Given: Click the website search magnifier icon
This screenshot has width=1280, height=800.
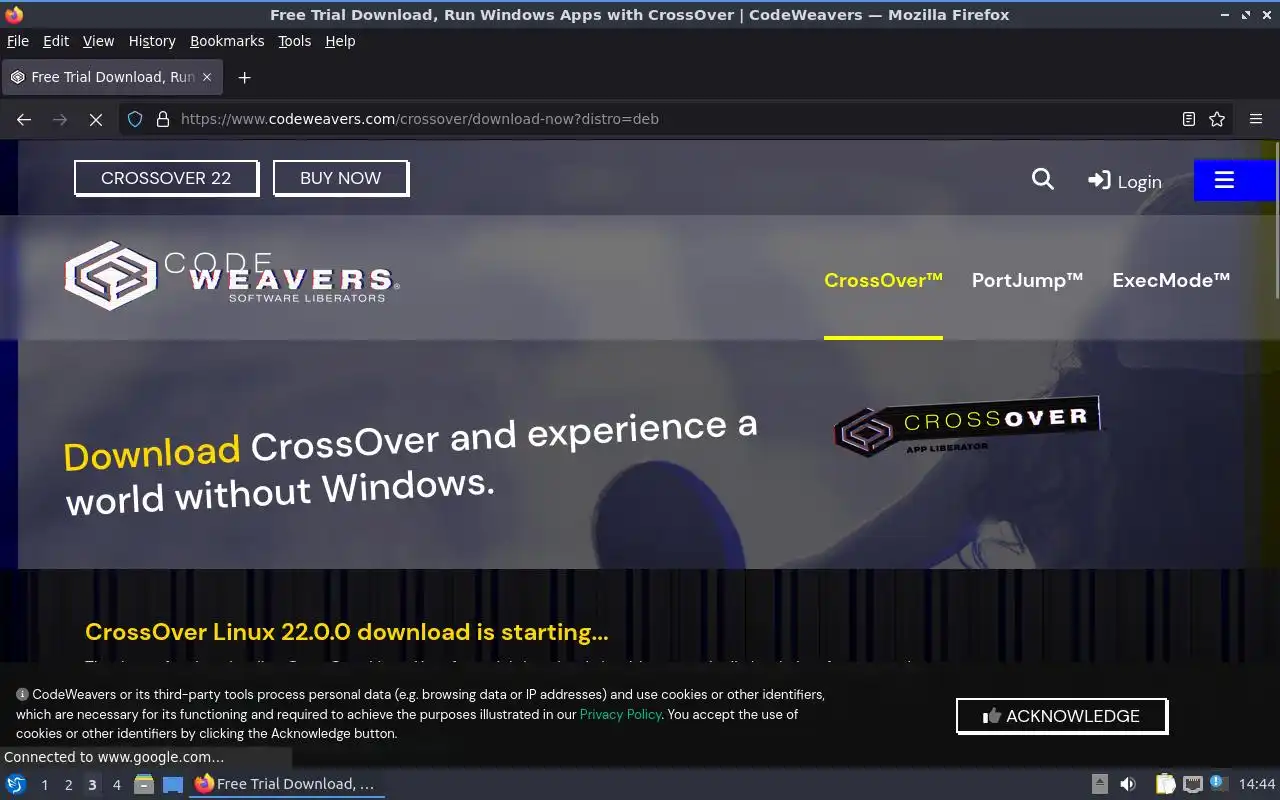Looking at the screenshot, I should pyautogui.click(x=1043, y=179).
